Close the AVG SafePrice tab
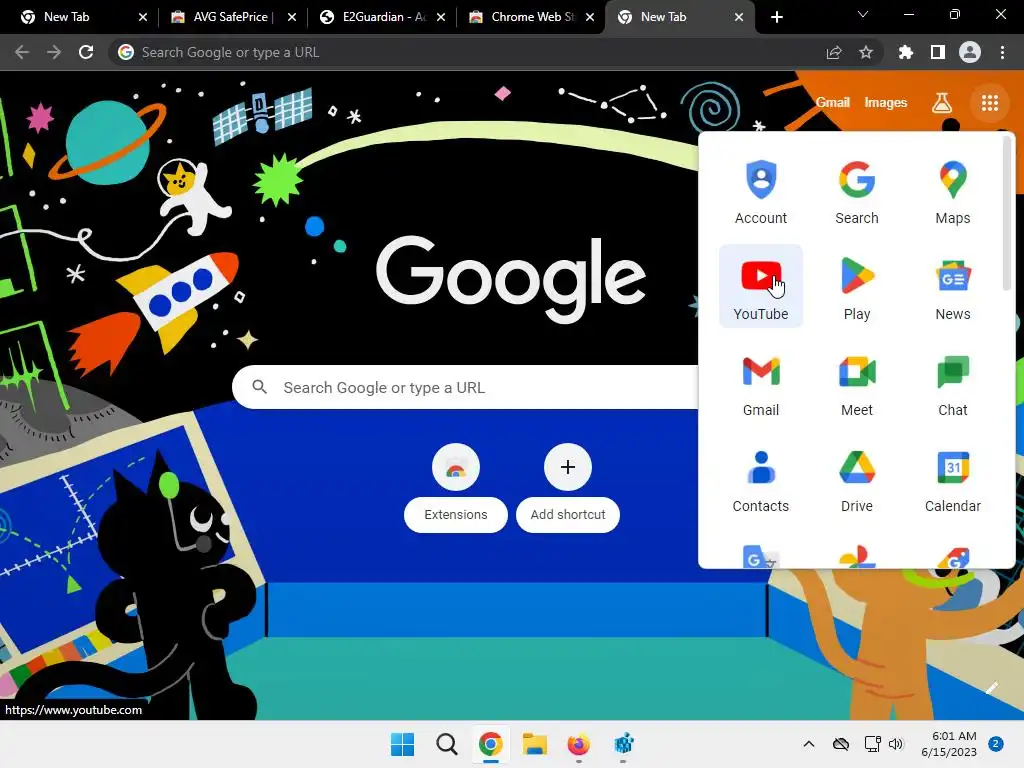The width and height of the screenshot is (1024, 768). tap(291, 17)
